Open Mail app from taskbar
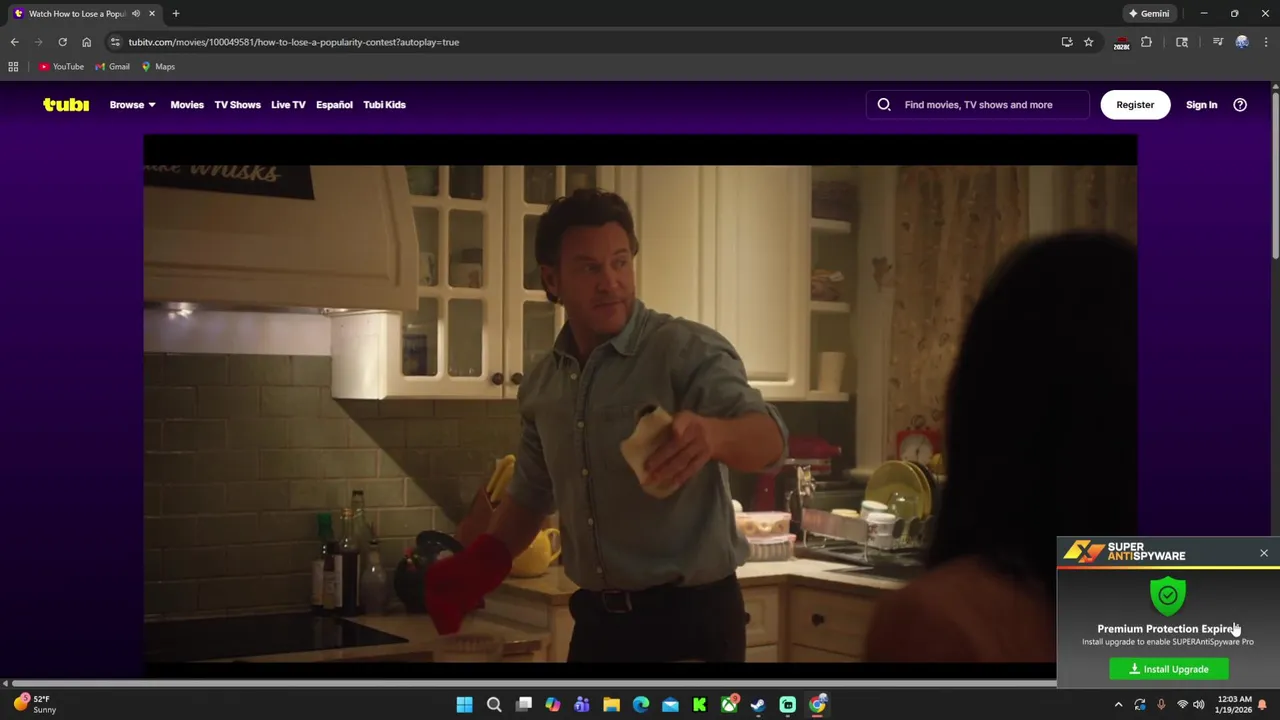Viewport: 1280px width, 720px height. [670, 705]
